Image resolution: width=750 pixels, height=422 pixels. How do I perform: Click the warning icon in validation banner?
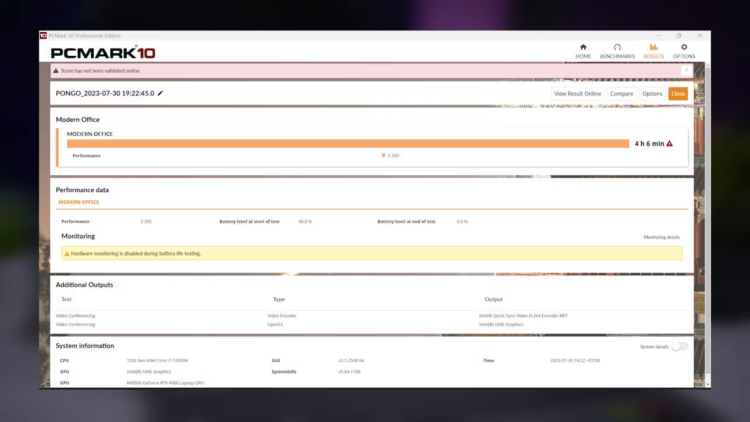[56, 71]
